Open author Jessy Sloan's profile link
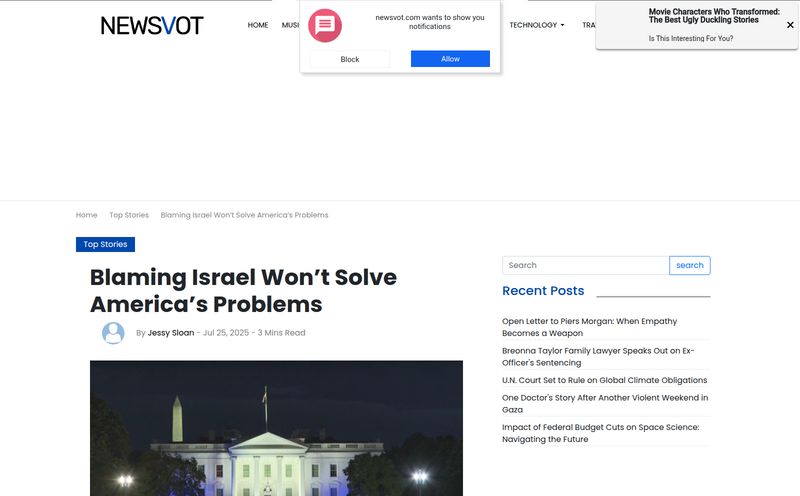This screenshot has height=496, width=800. coord(171,333)
